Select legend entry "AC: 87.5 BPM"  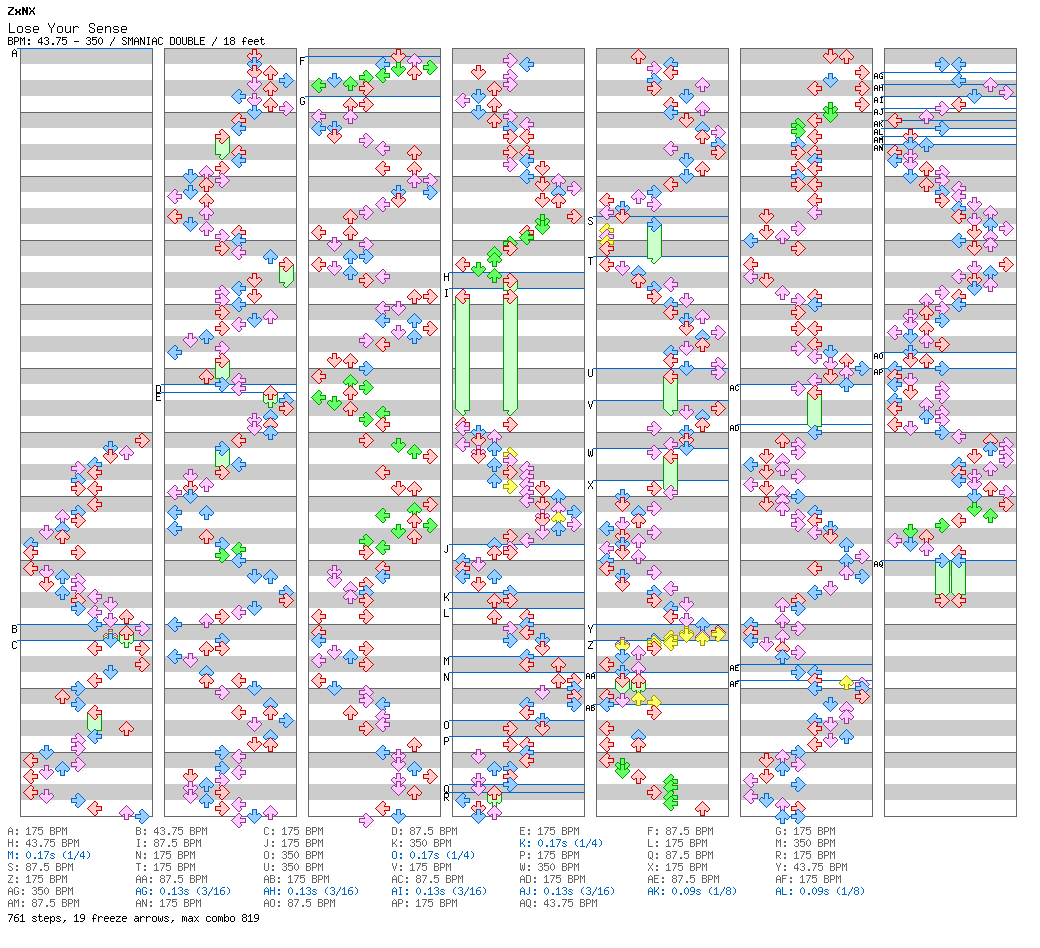tap(427, 879)
